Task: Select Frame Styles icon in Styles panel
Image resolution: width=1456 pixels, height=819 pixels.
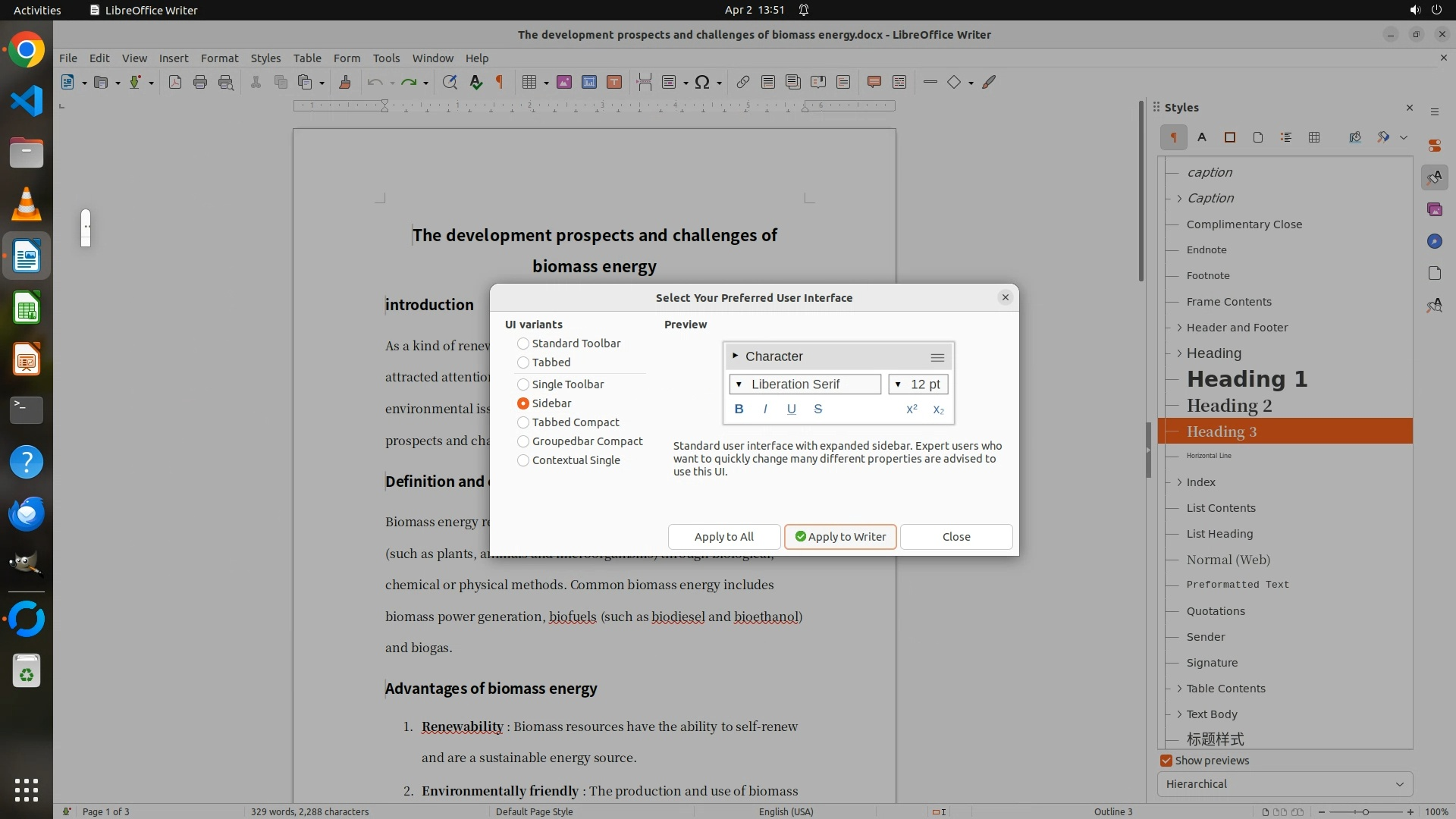Action: click(1230, 137)
